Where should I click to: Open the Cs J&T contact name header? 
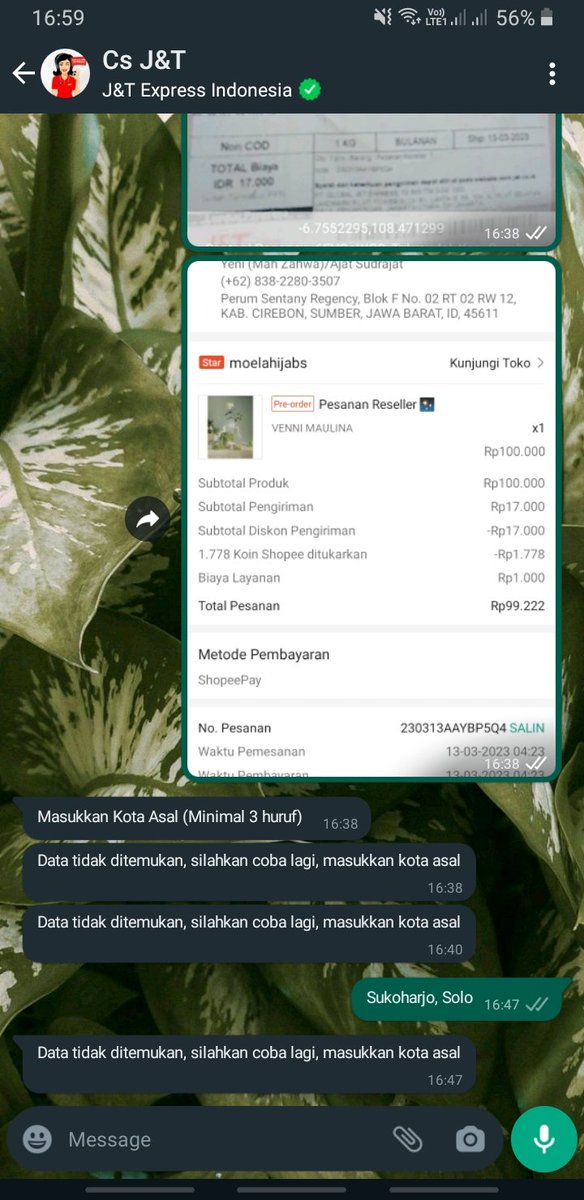point(143,60)
